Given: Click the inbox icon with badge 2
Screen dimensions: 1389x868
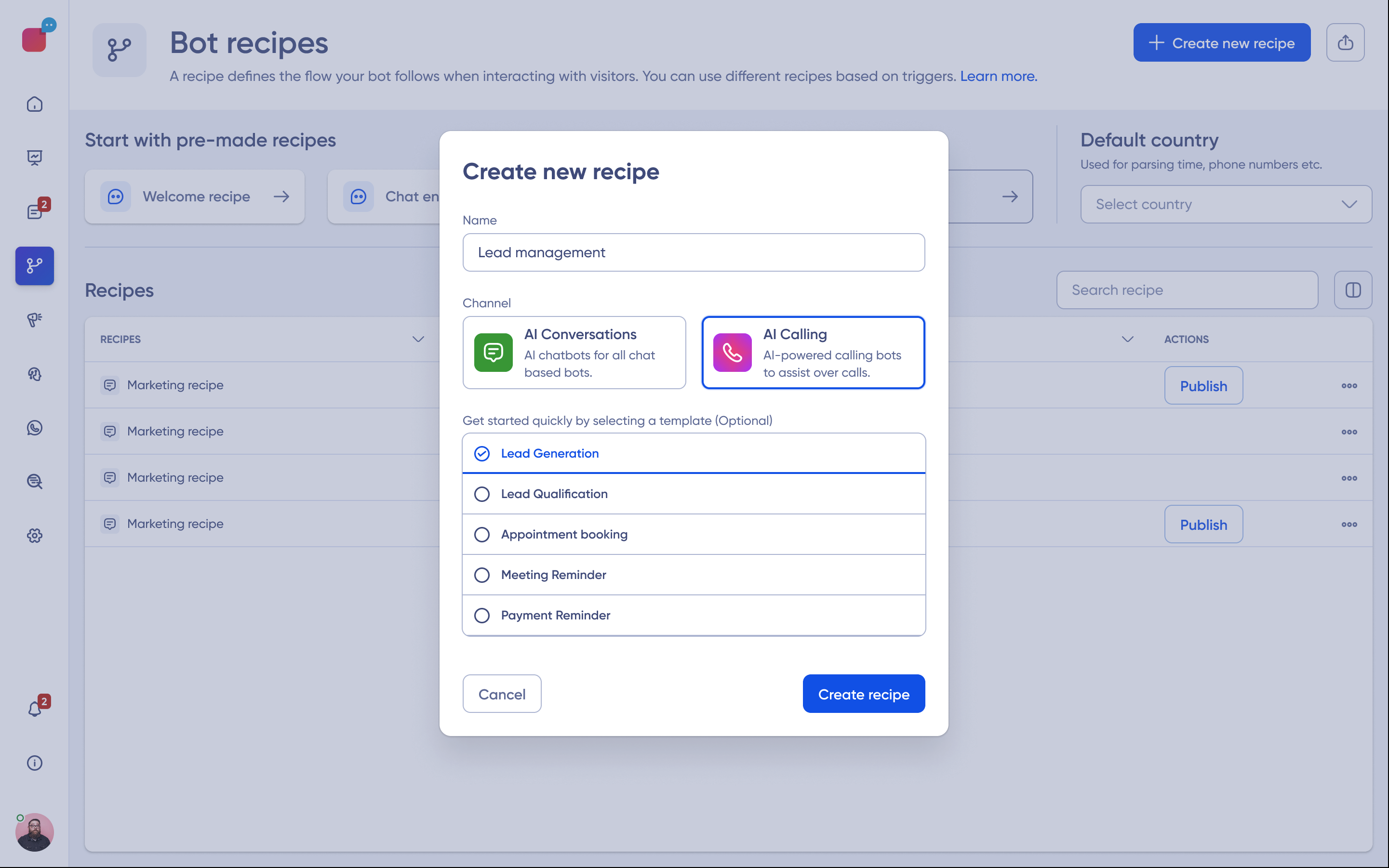Looking at the screenshot, I should point(35,212).
